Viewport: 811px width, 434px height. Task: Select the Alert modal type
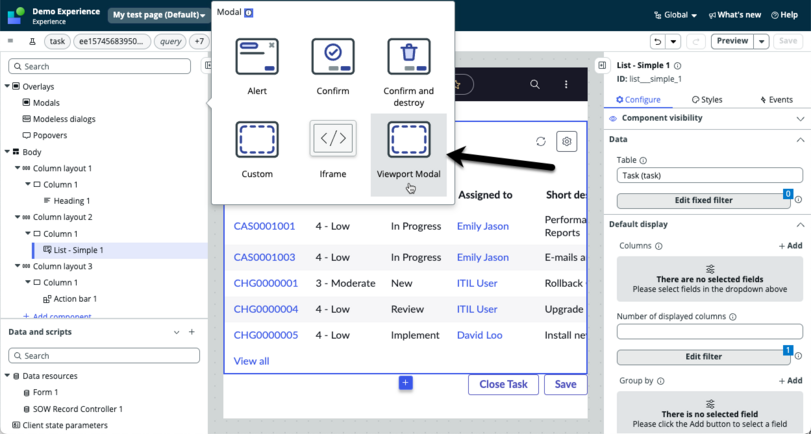257,66
